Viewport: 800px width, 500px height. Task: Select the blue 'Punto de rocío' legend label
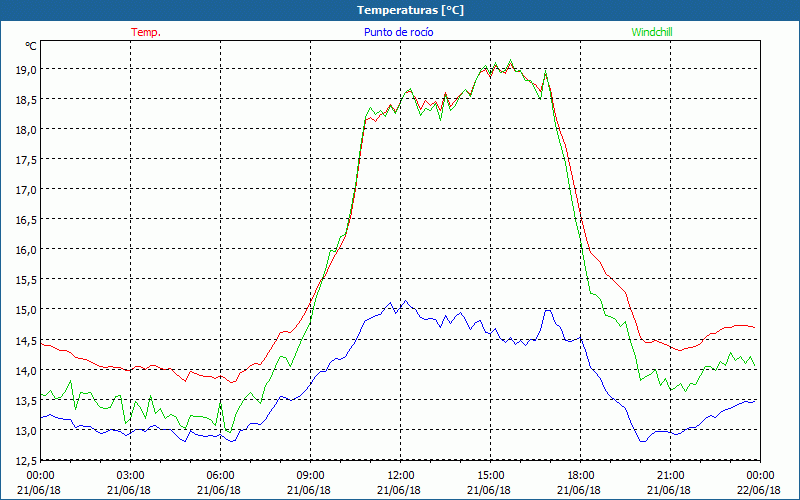pos(398,32)
